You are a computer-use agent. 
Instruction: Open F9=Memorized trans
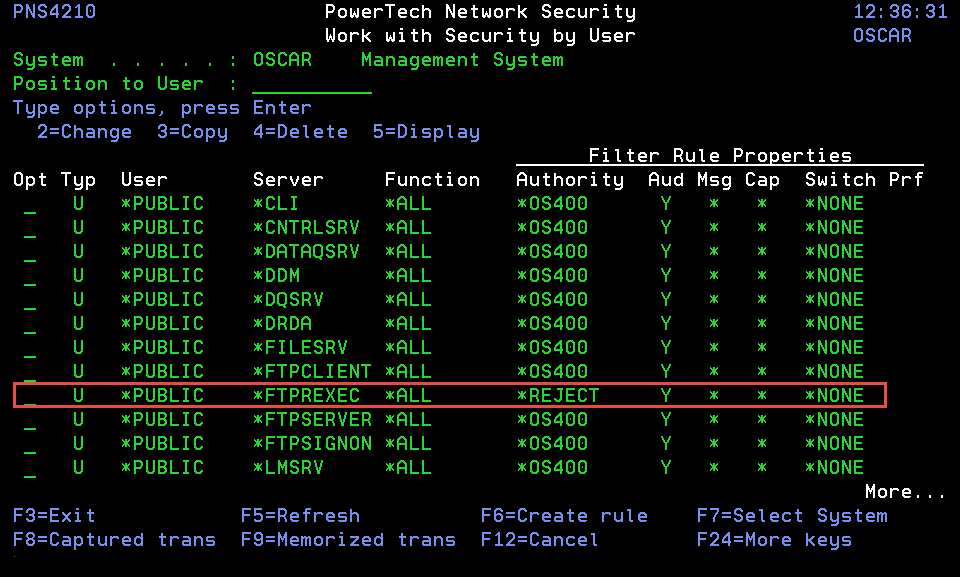pos(348,540)
